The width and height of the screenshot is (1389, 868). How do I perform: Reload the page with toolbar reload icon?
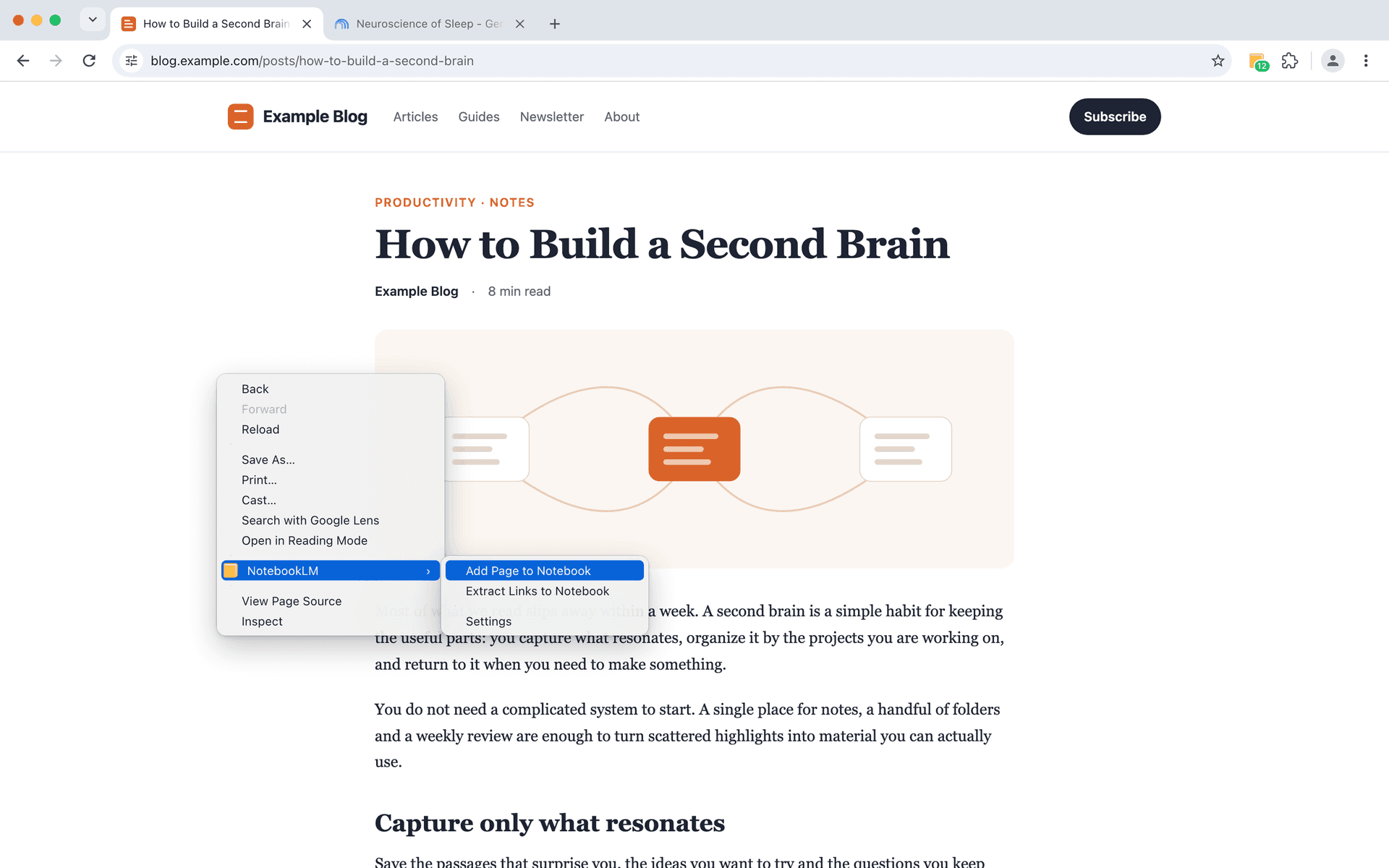(89, 61)
